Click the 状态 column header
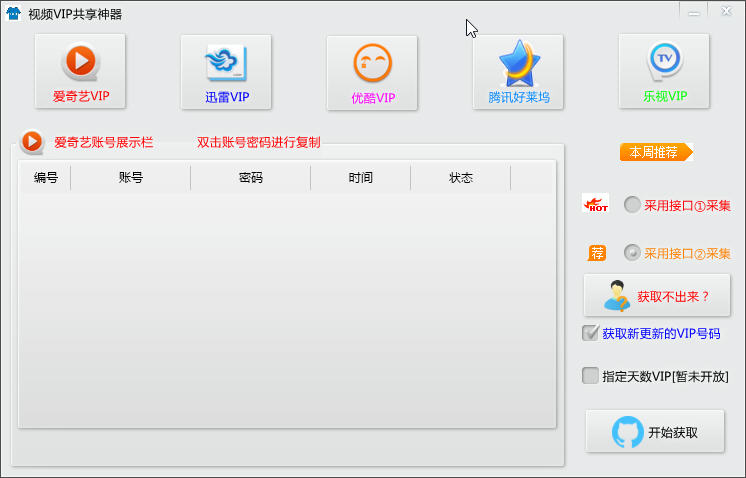746x478 pixels. click(x=460, y=178)
